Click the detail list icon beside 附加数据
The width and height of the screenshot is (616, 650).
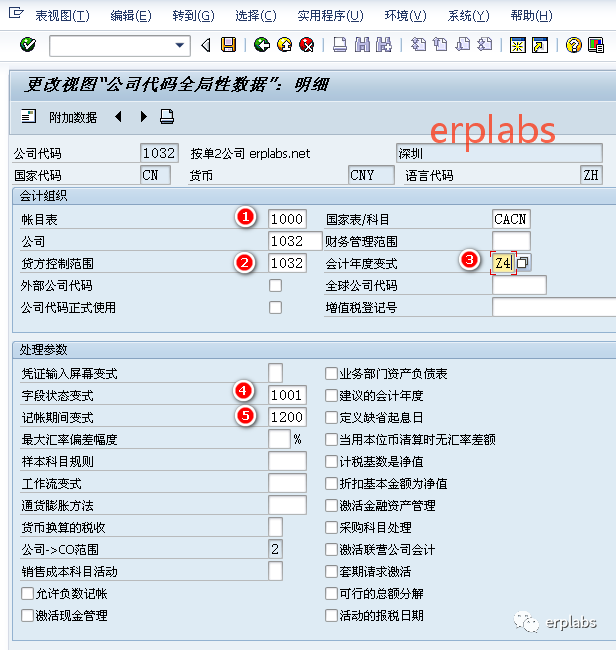[29, 116]
